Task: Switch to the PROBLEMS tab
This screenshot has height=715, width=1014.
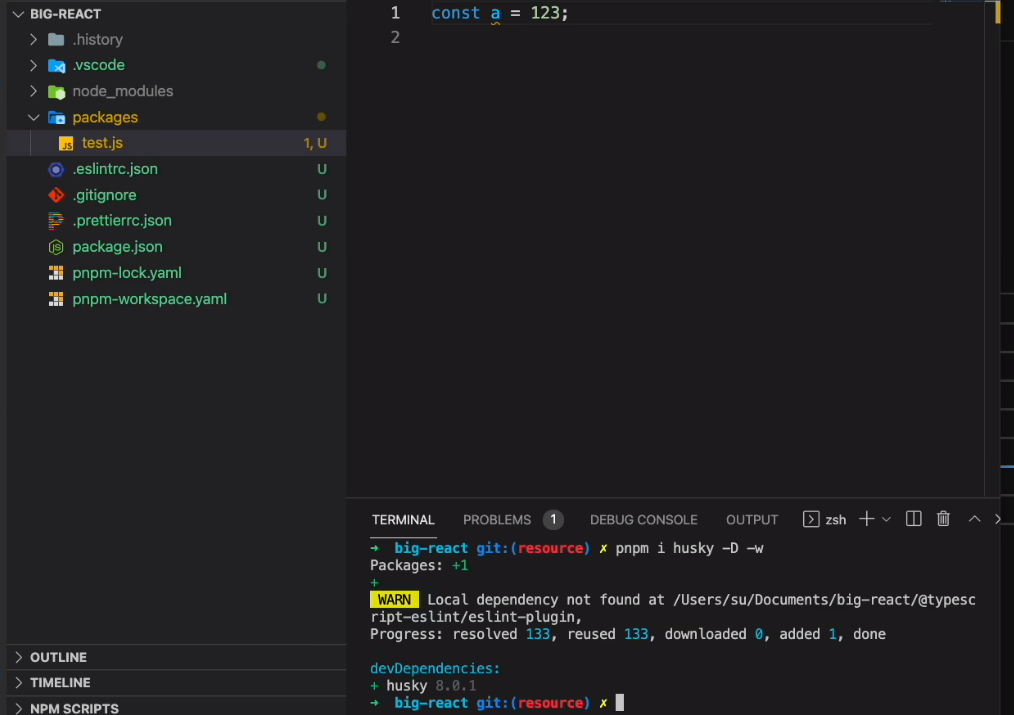Action: pos(497,520)
